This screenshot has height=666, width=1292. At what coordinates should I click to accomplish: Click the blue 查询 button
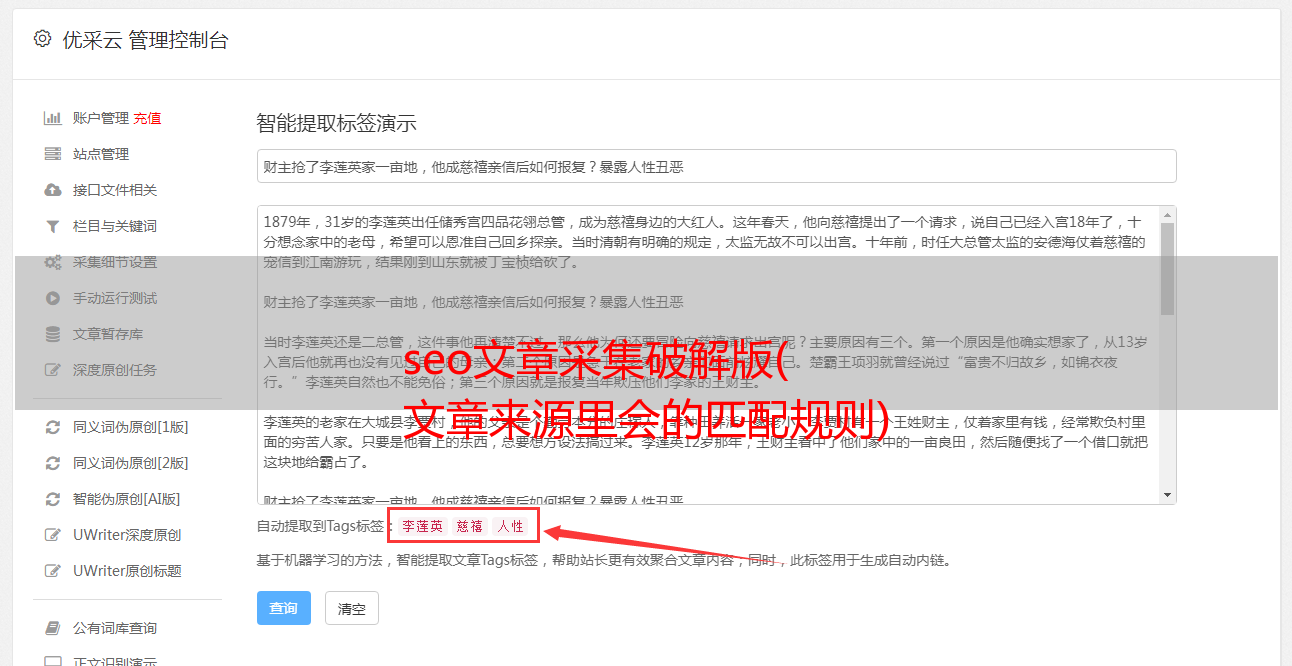(x=284, y=608)
